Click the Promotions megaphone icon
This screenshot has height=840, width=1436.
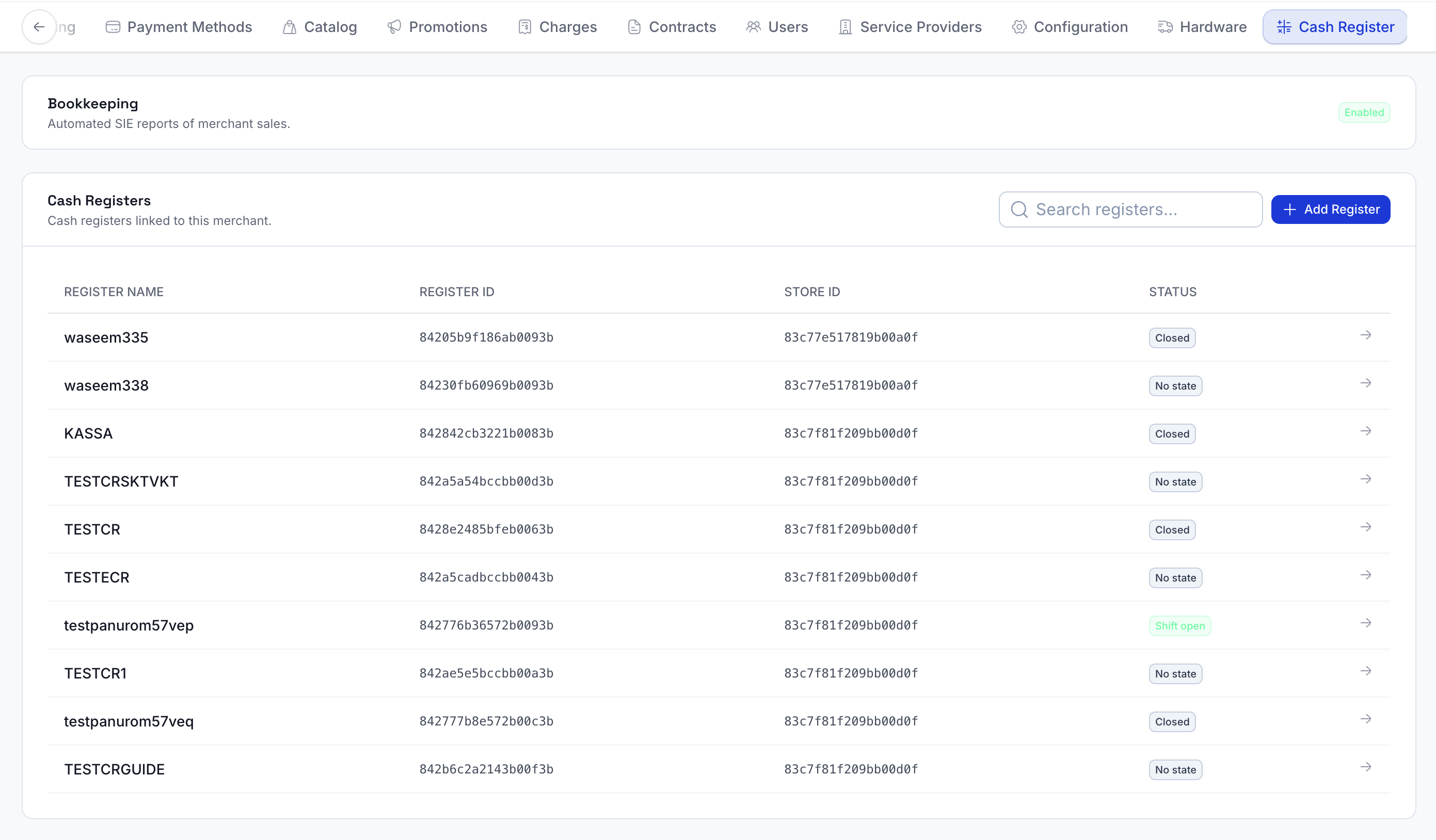click(x=394, y=27)
